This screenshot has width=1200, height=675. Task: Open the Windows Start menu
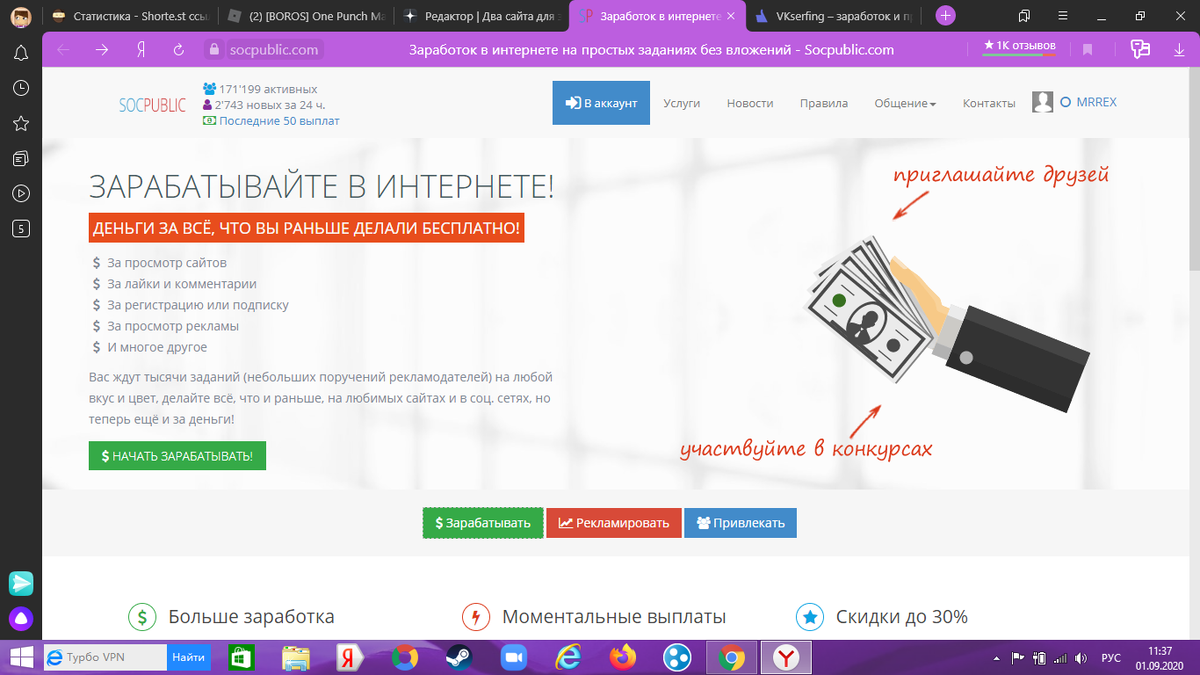tap(19, 657)
